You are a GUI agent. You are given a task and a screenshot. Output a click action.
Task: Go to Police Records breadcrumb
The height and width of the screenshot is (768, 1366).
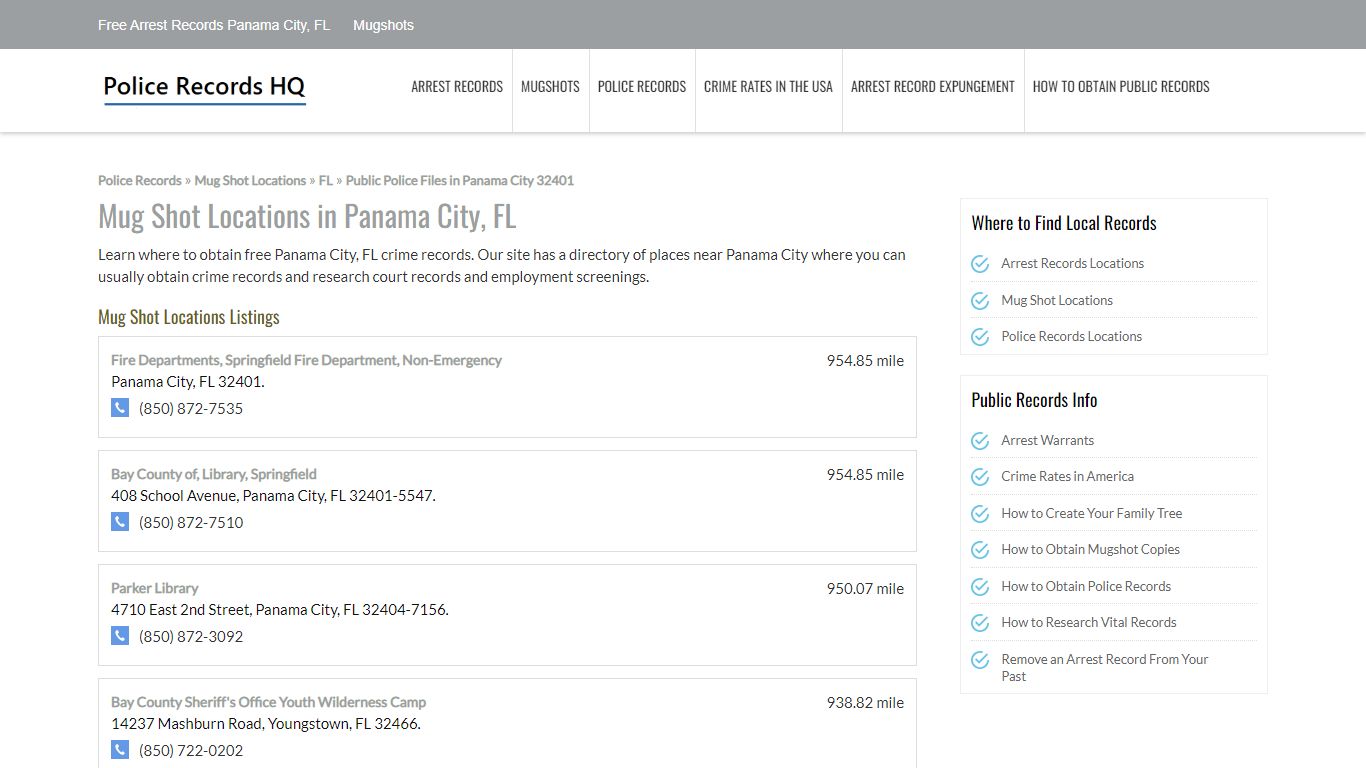coord(140,181)
